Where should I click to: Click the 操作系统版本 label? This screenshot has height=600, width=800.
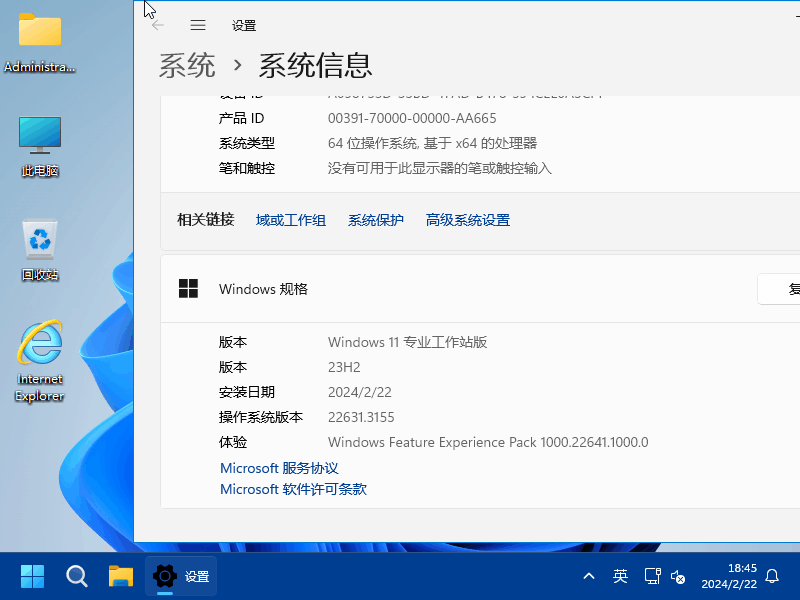click(261, 417)
